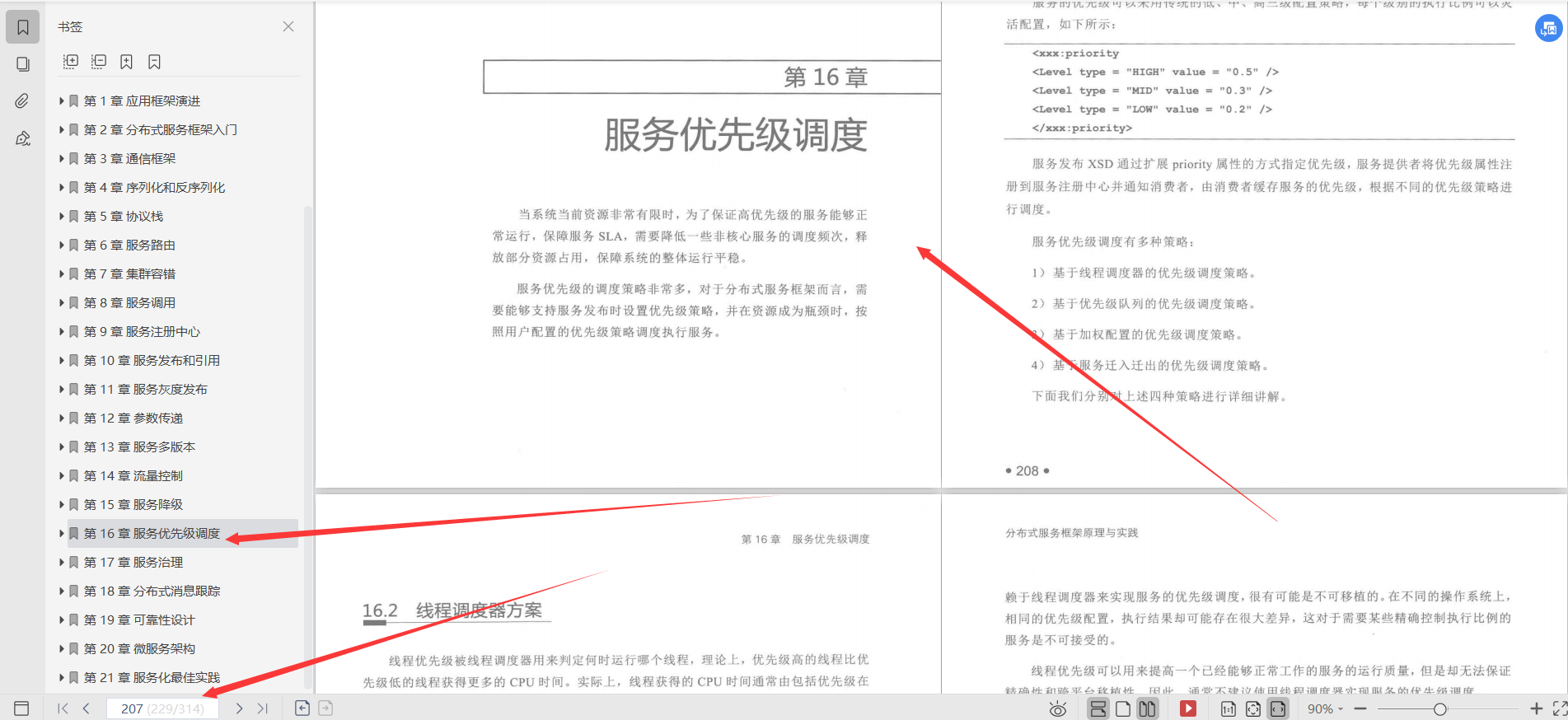Viewport: 1568px width, 720px height.
Task: Open bookmark 第 21 章 服务化最佳实践
Action: tap(152, 677)
